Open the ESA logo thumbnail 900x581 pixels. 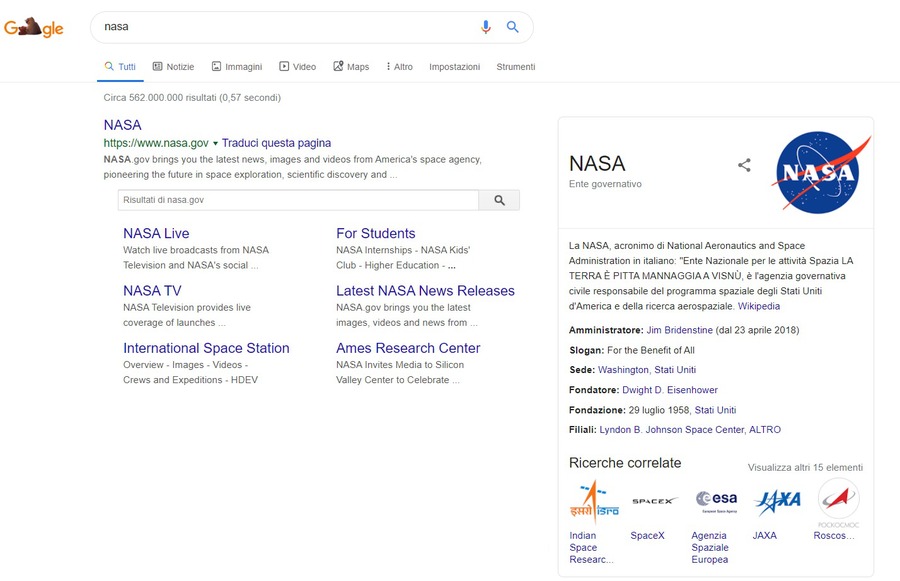click(716, 501)
